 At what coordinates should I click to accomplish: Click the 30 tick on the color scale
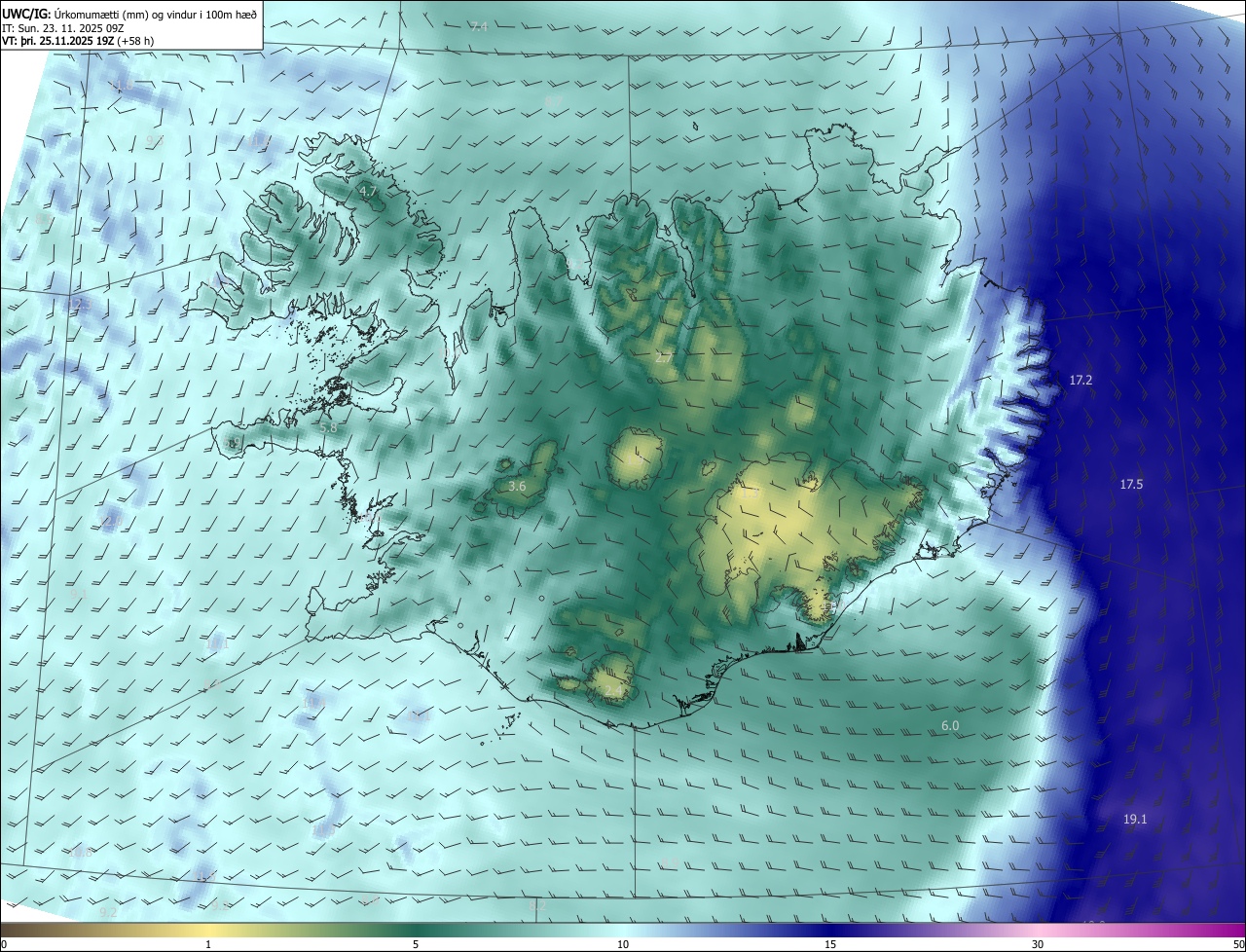click(1038, 944)
